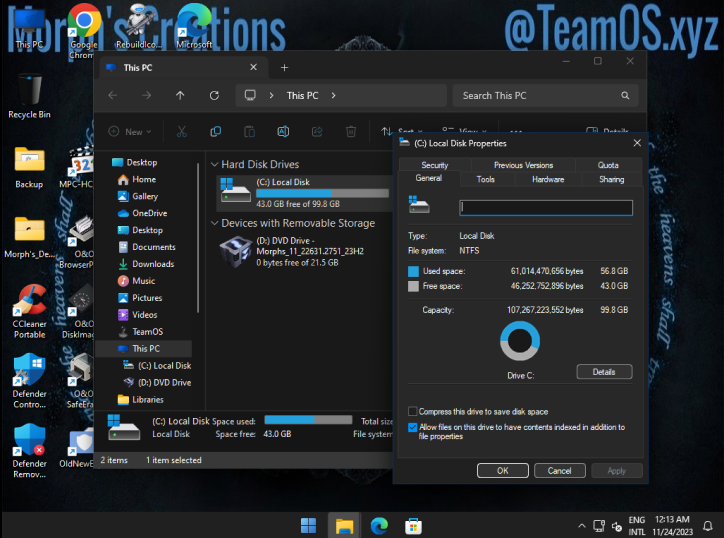
Task: Go back with the left arrow button
Action: click(113, 96)
